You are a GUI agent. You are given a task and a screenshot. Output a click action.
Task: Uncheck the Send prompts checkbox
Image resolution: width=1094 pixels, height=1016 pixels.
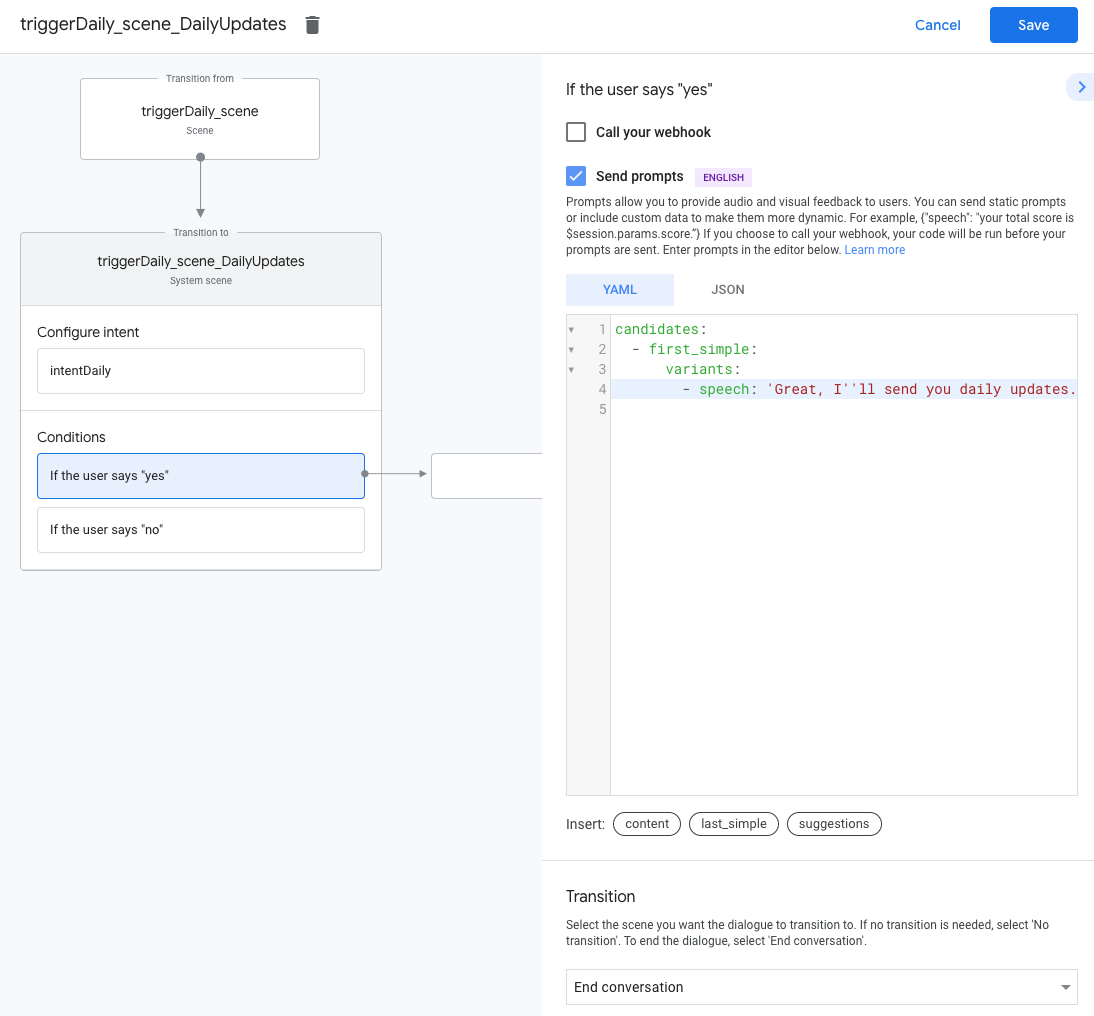576,176
